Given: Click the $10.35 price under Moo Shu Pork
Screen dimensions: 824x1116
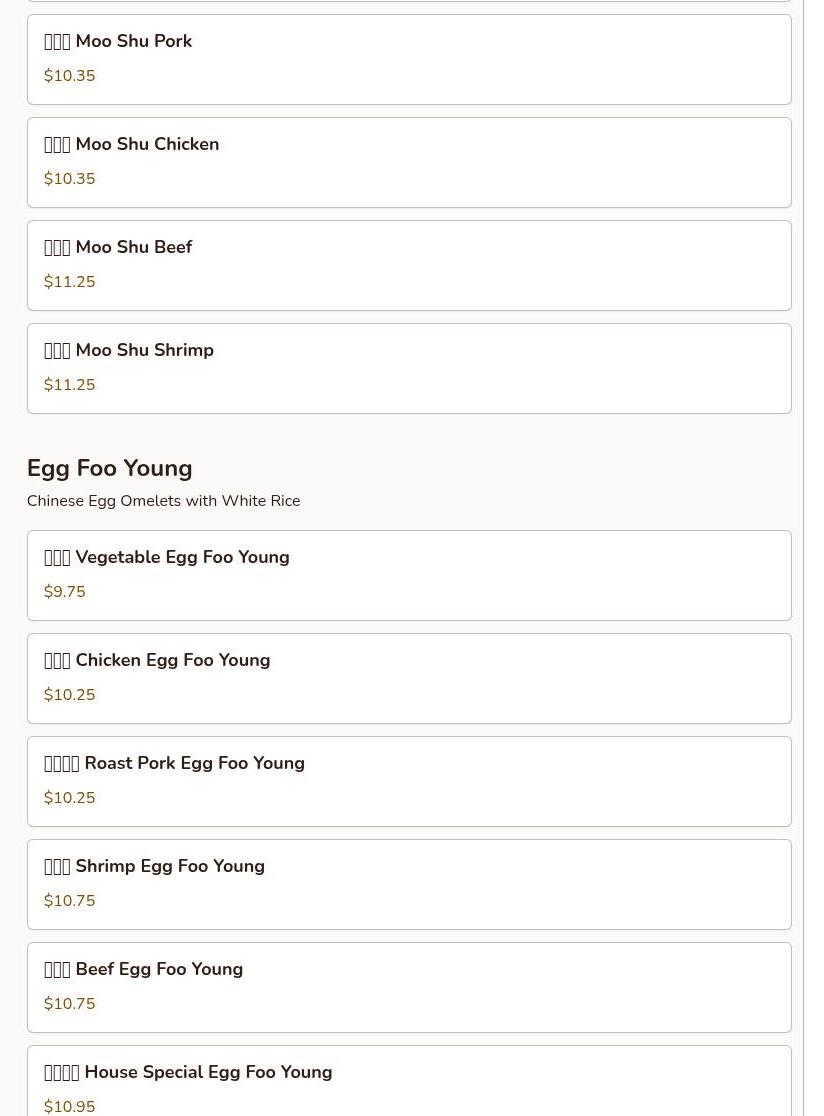Looking at the screenshot, I should tap(70, 76).
